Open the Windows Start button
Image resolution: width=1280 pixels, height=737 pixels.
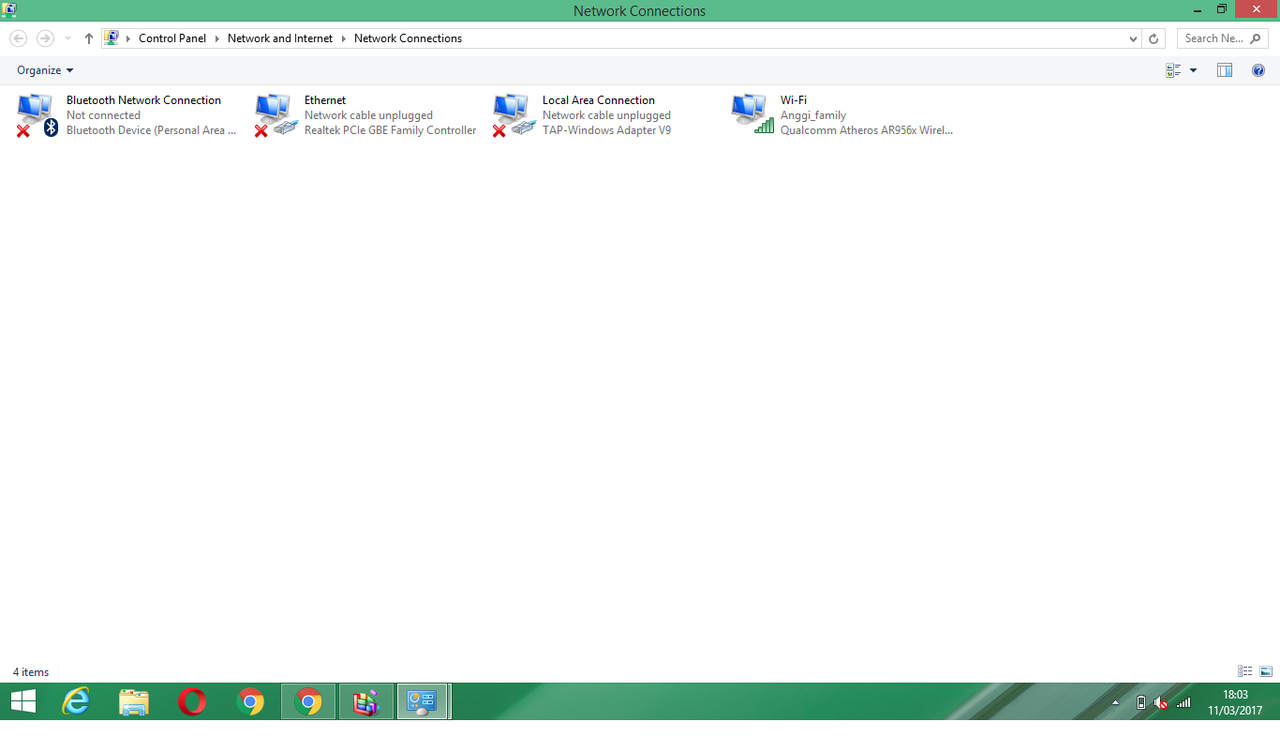tap(22, 701)
